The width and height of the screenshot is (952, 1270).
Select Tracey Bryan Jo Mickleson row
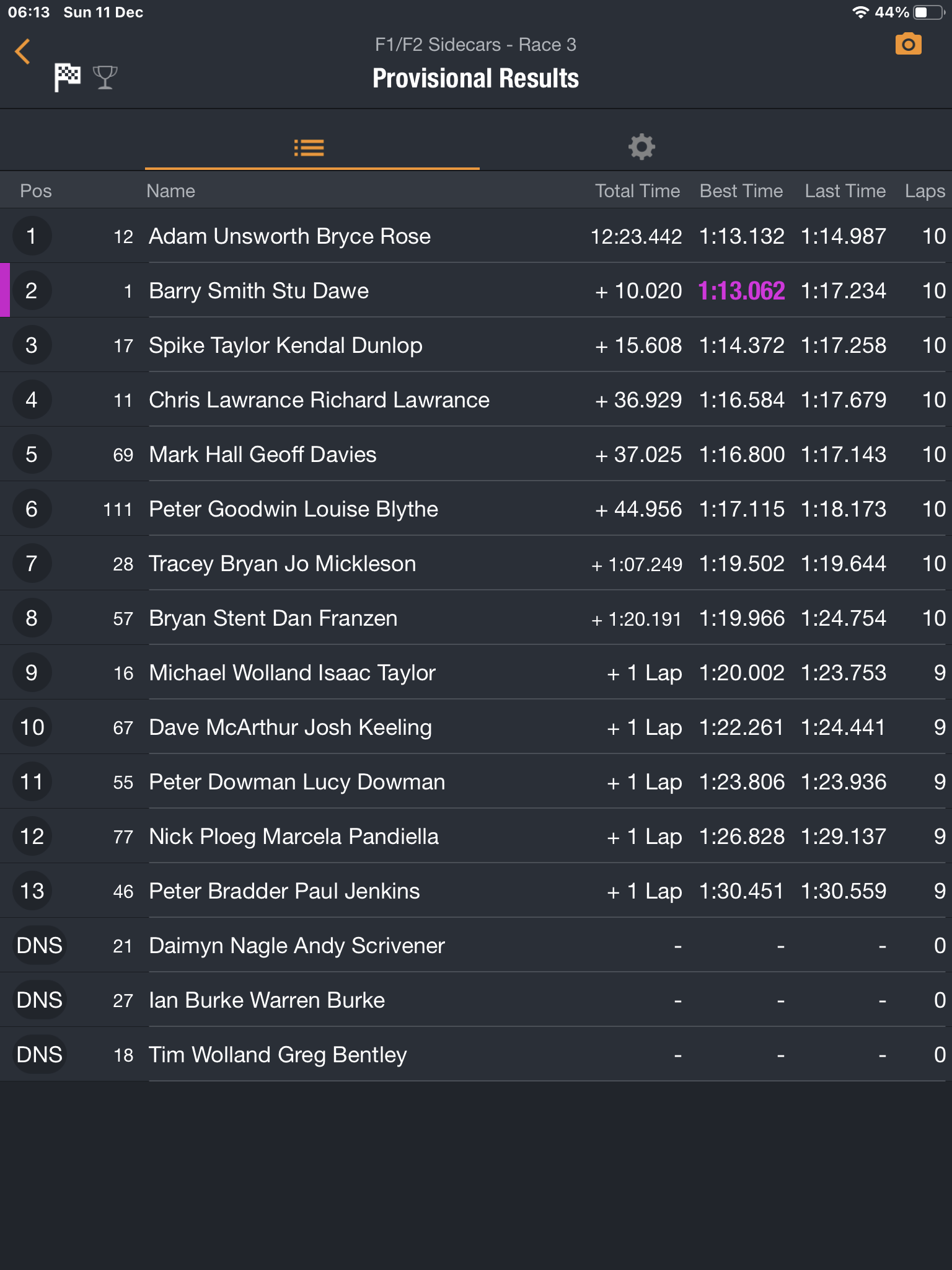click(x=282, y=564)
